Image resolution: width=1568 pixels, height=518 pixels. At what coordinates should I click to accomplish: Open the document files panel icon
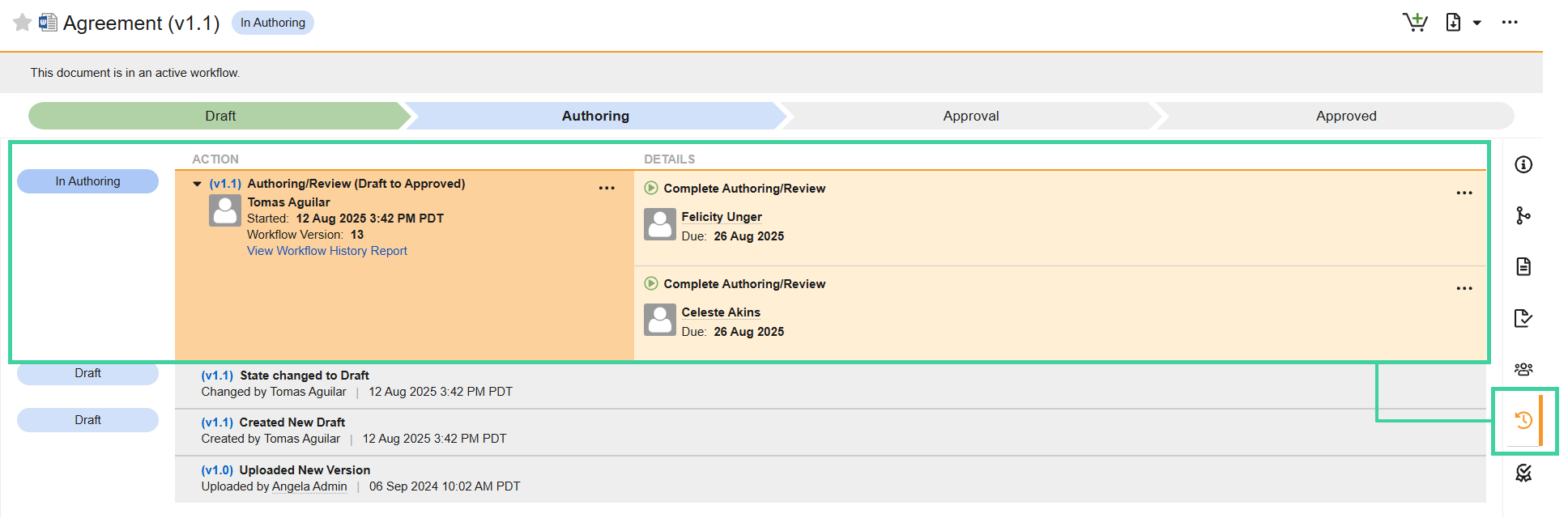tap(1523, 266)
